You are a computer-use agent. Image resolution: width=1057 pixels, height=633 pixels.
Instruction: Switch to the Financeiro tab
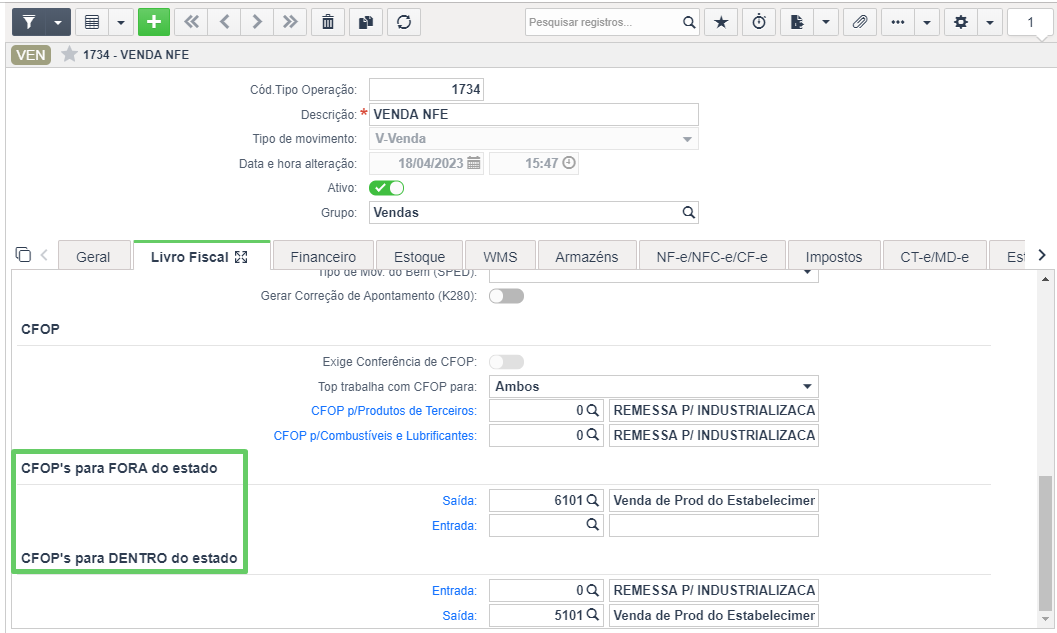click(323, 257)
